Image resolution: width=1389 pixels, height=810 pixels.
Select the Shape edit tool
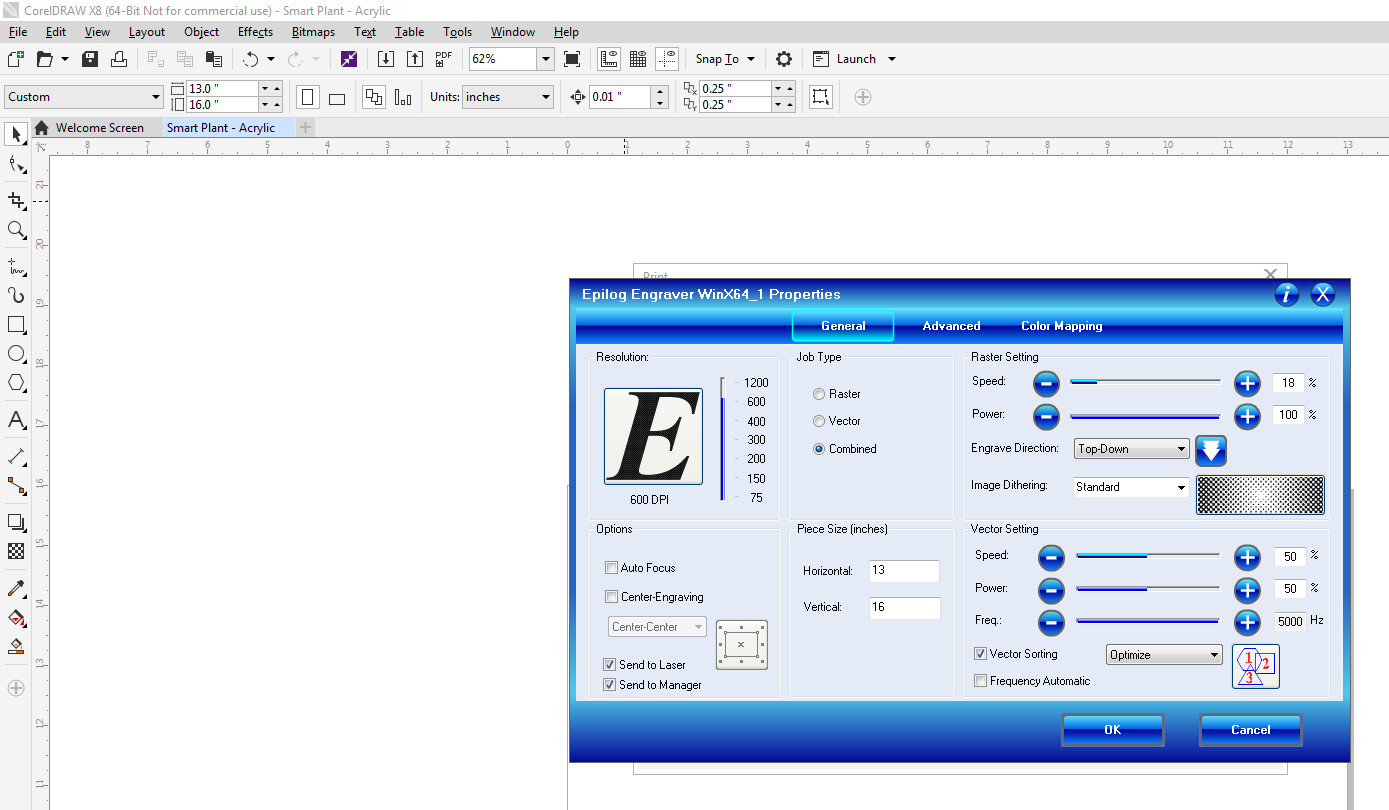click(16, 165)
